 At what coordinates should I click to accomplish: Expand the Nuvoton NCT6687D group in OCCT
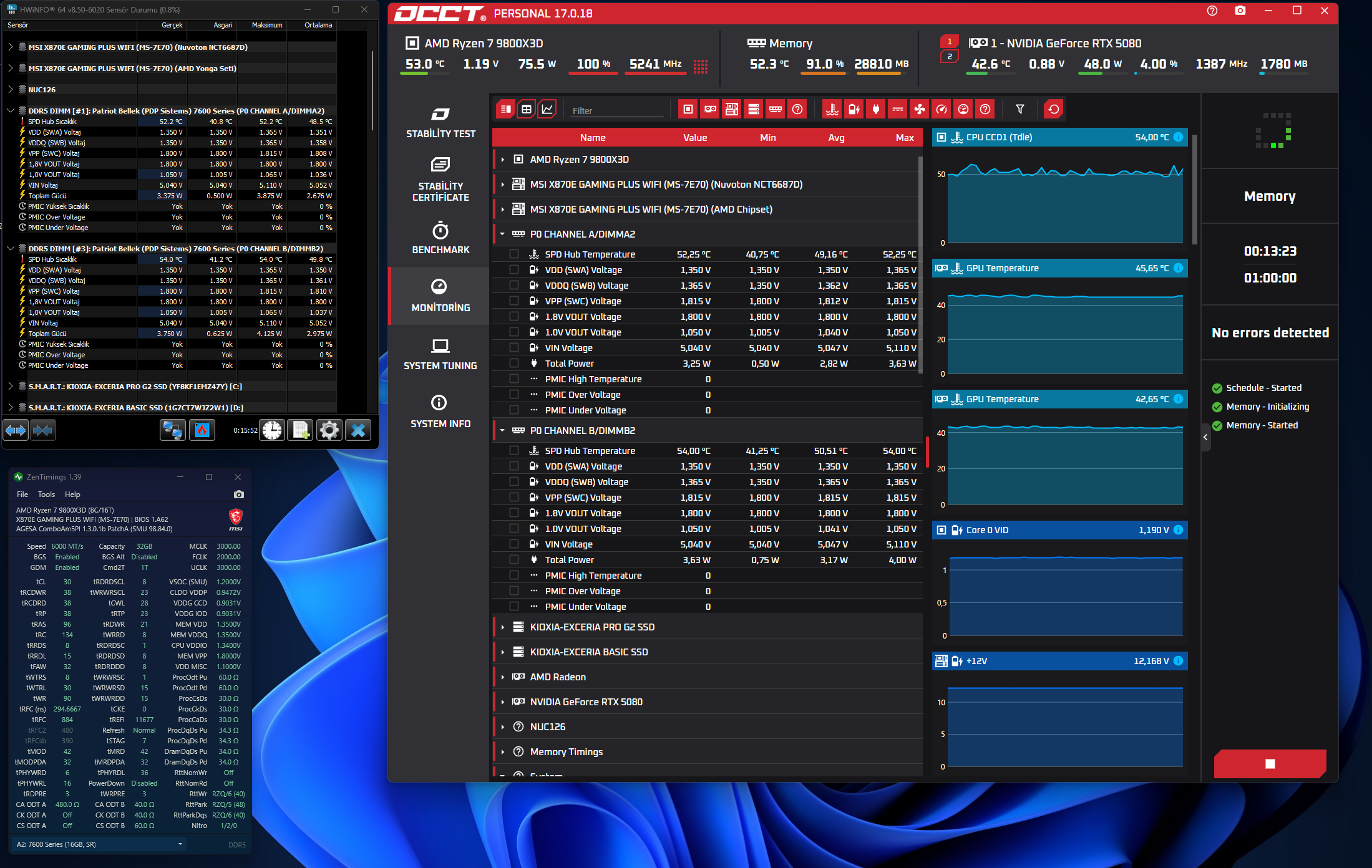502,185
